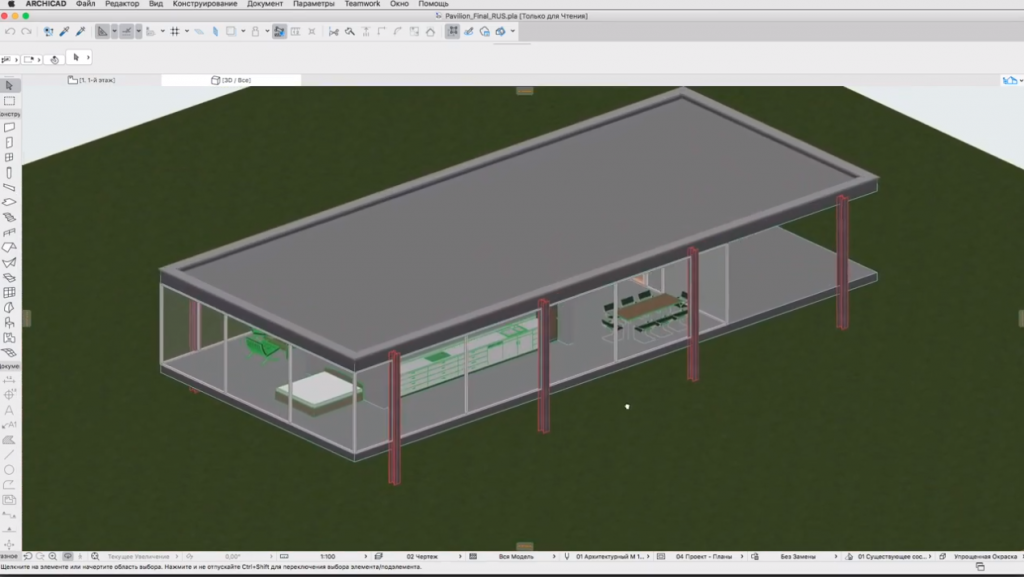This screenshot has height=577, width=1024.
Task: Select the Window tool
Action: (x=9, y=157)
